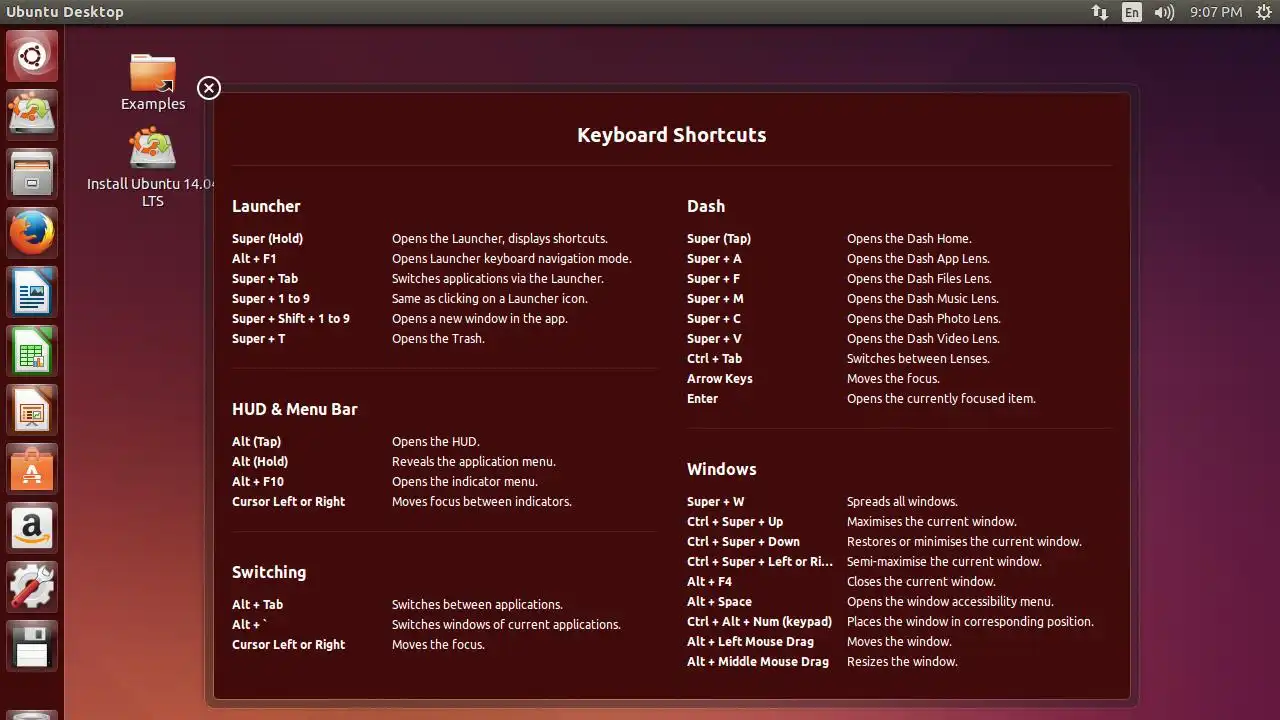Viewport: 1280px width, 720px height.
Task: Click the 'Super + W' shortcut text
Action: coord(716,502)
